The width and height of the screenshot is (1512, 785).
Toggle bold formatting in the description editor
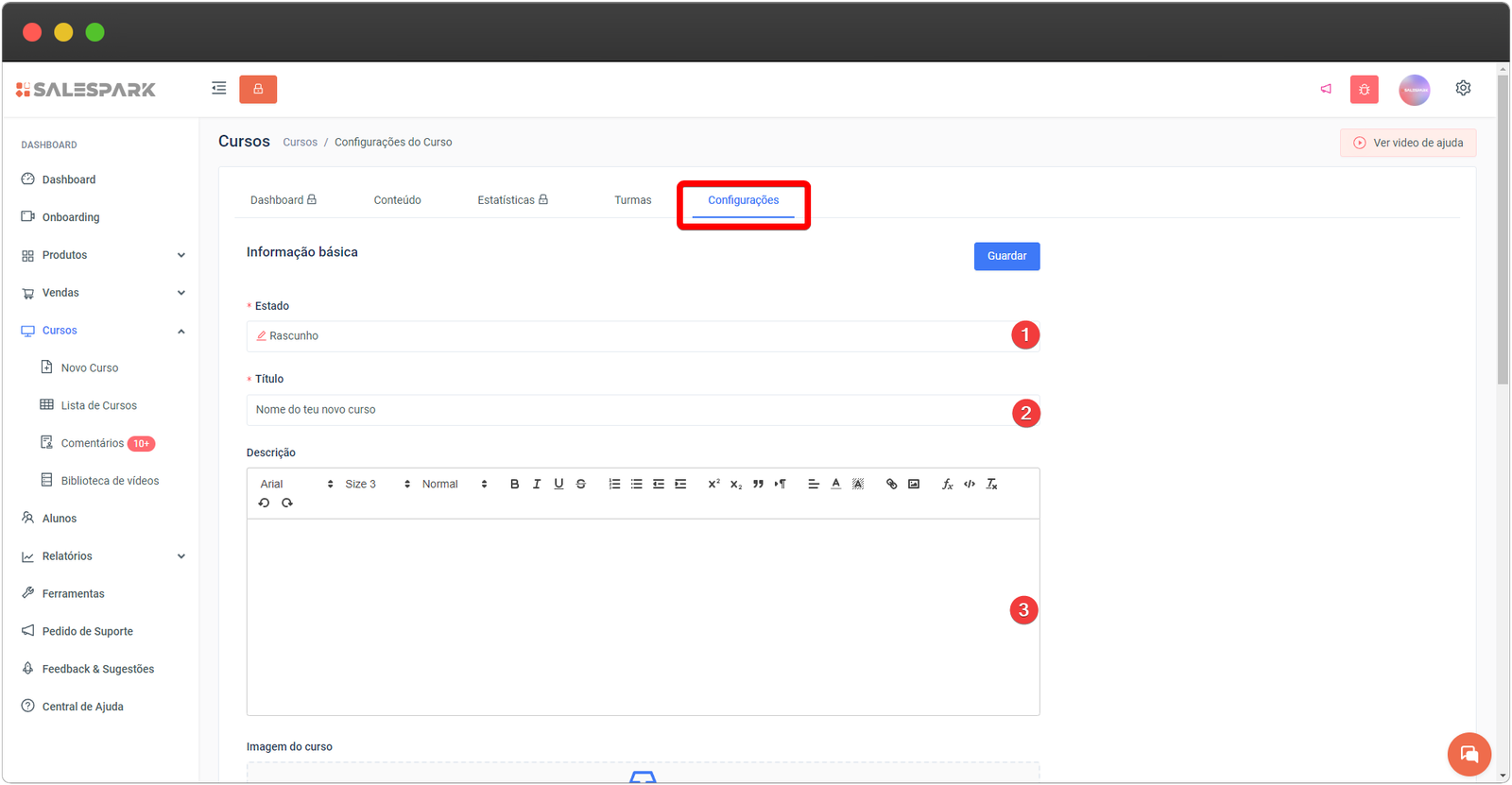coord(514,485)
